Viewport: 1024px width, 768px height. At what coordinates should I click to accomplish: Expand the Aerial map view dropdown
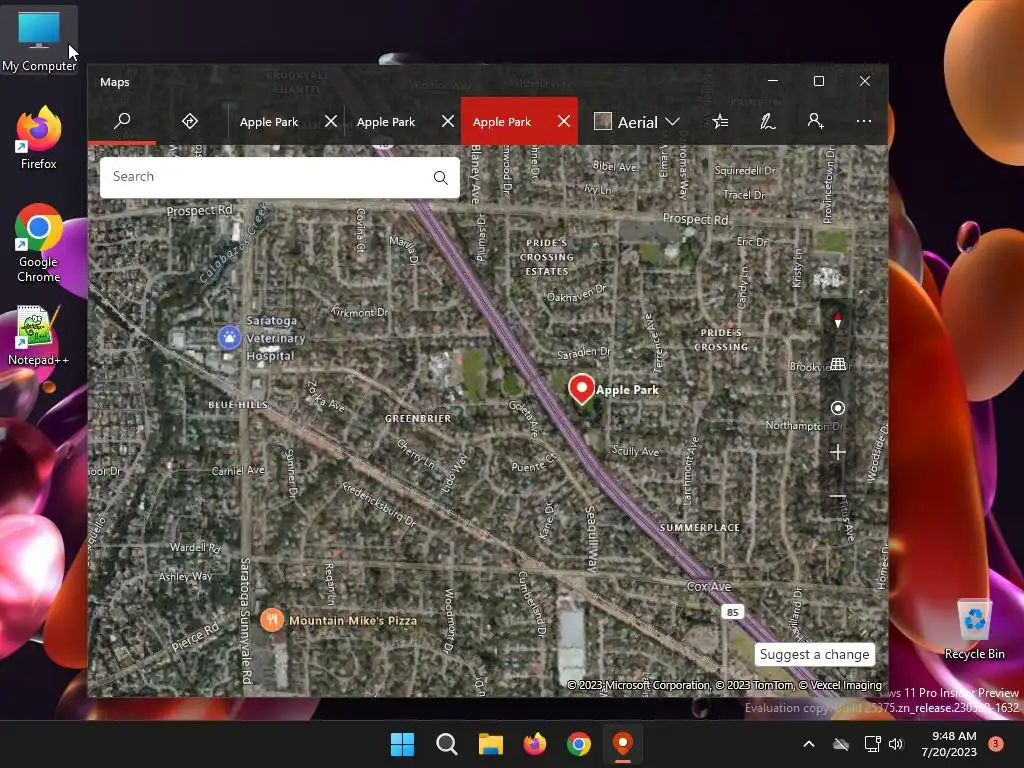pos(673,122)
